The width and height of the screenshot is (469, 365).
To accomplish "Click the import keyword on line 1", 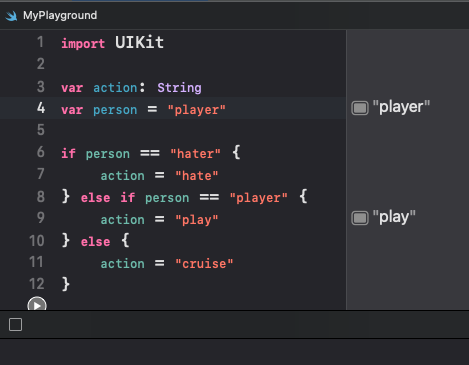I will tap(83, 44).
